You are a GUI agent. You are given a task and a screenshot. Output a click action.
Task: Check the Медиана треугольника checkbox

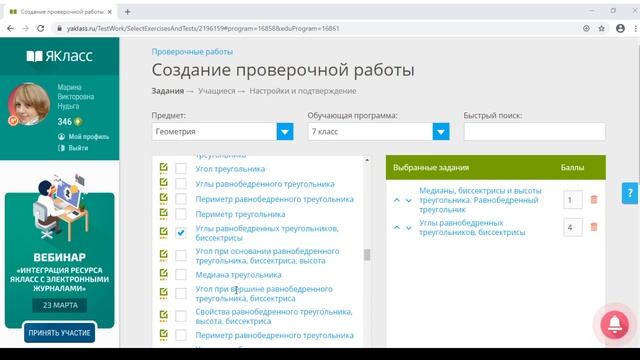(181, 274)
